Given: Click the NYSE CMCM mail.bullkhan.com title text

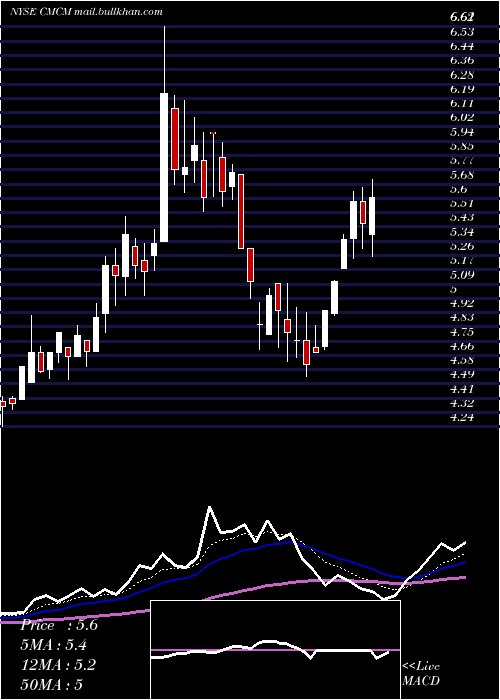Looking at the screenshot, I should 86,12.
